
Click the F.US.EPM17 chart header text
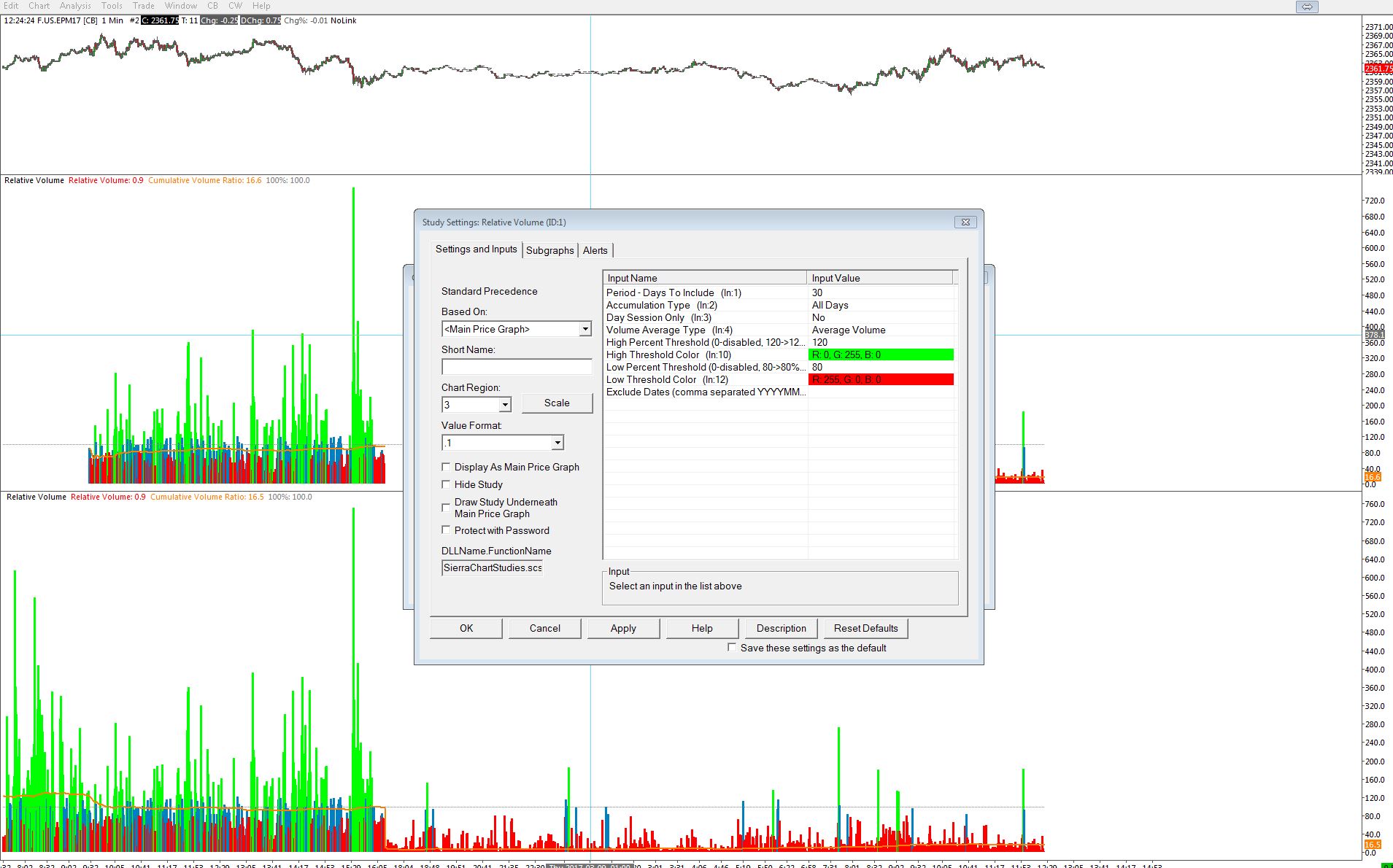[67, 20]
